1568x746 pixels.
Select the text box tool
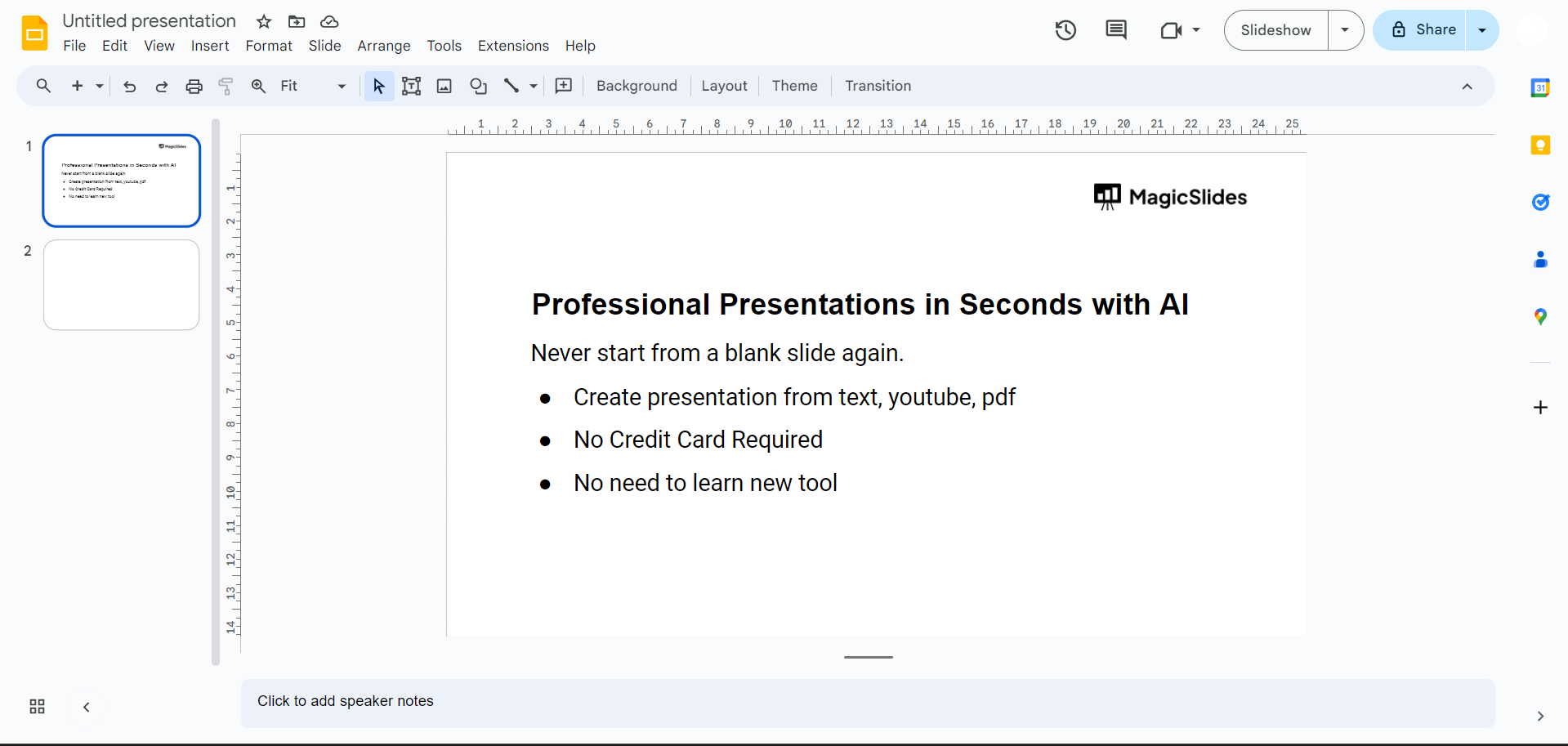[411, 86]
